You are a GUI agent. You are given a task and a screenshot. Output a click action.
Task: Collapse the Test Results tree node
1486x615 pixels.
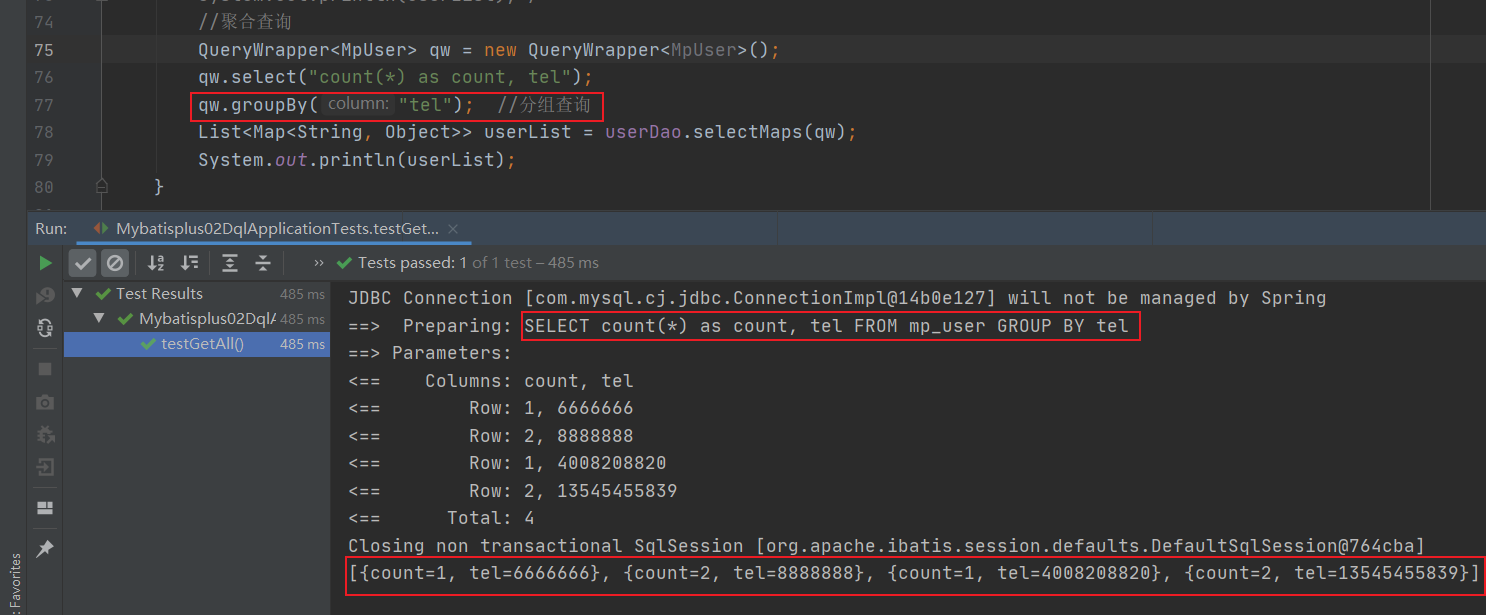click(78, 294)
